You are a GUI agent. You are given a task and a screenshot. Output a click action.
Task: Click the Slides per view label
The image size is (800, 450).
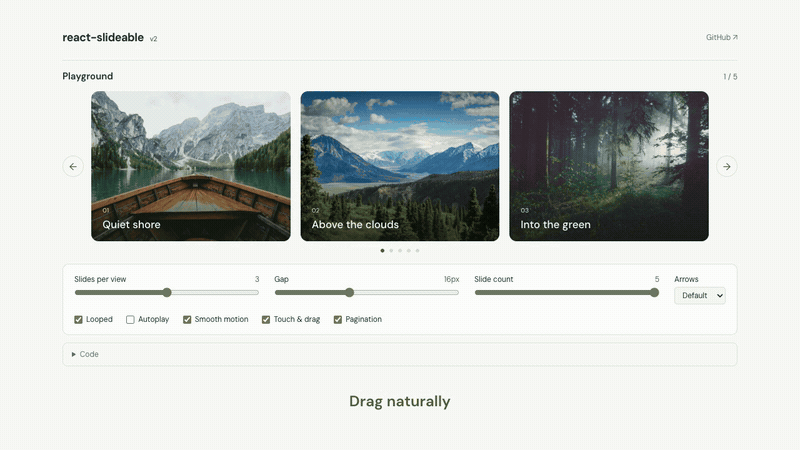click(100, 279)
